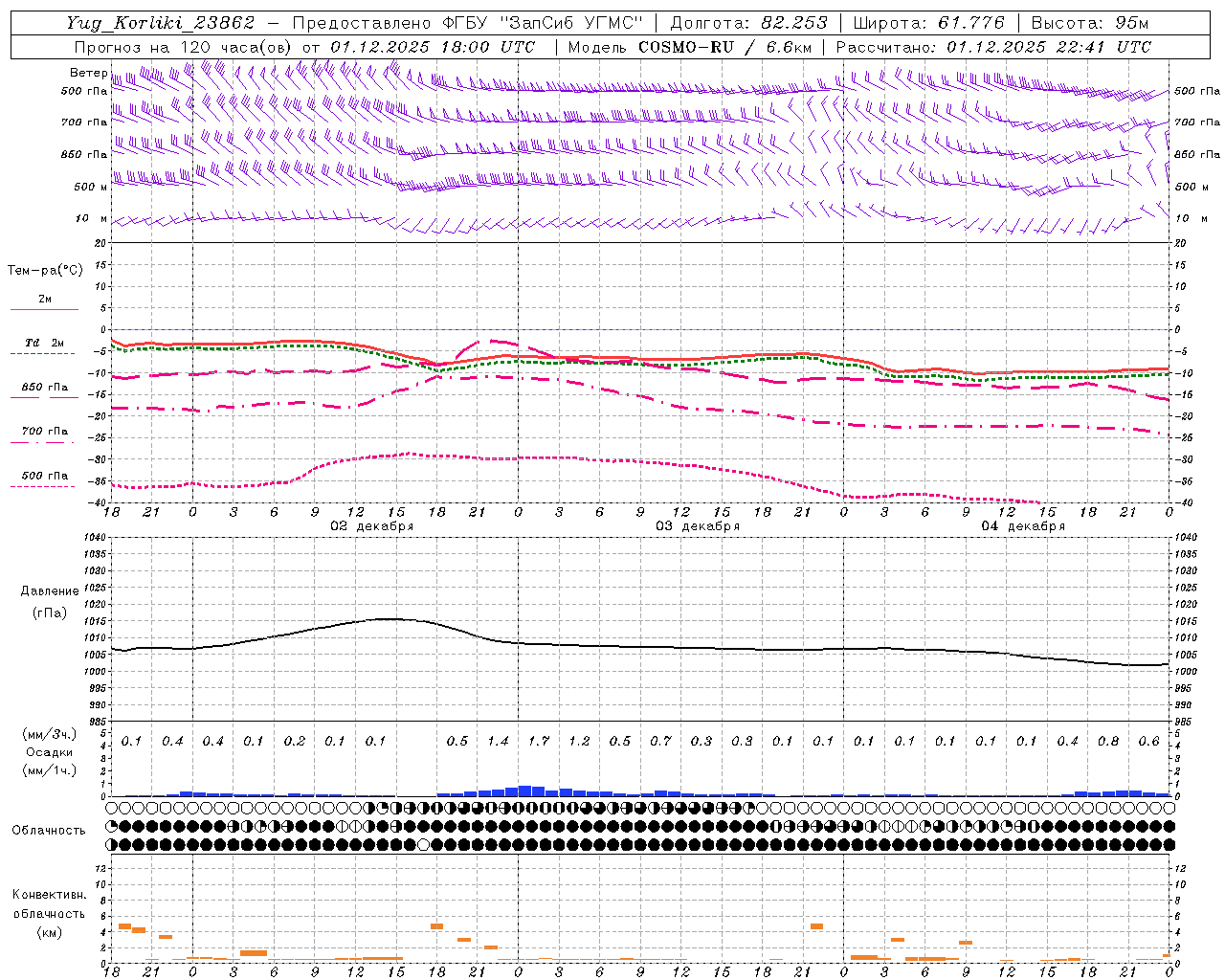The height and width of the screenshot is (980, 1225).
Task: Click the forecast period text Прогноз на 120 часа(ов)
Action: click(185, 47)
